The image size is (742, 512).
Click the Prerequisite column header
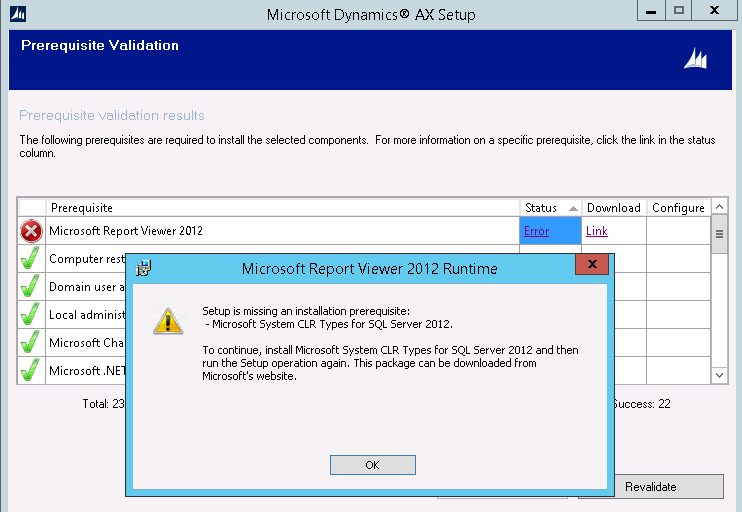click(x=283, y=208)
